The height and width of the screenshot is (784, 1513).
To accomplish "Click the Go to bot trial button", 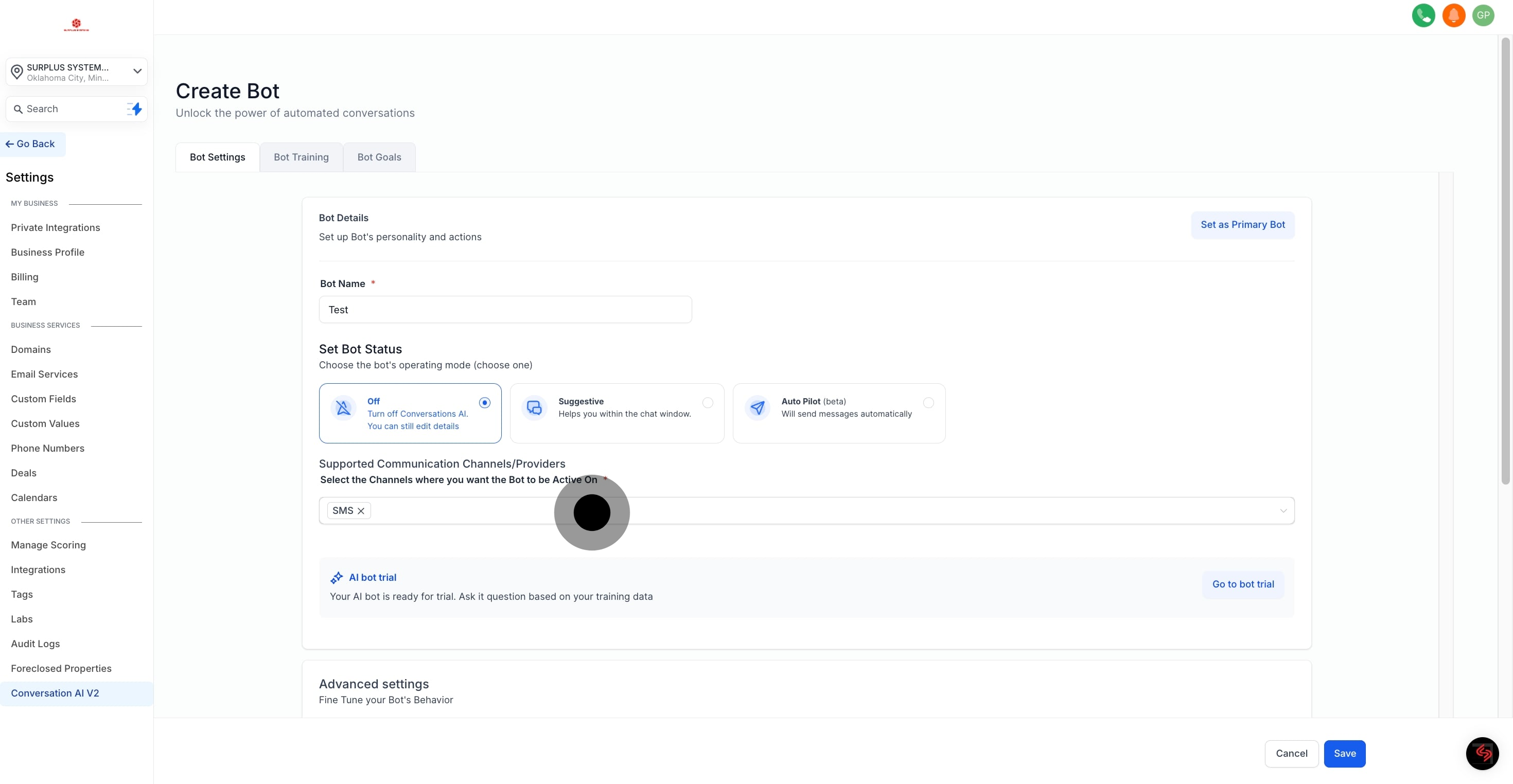I will 1242,584.
